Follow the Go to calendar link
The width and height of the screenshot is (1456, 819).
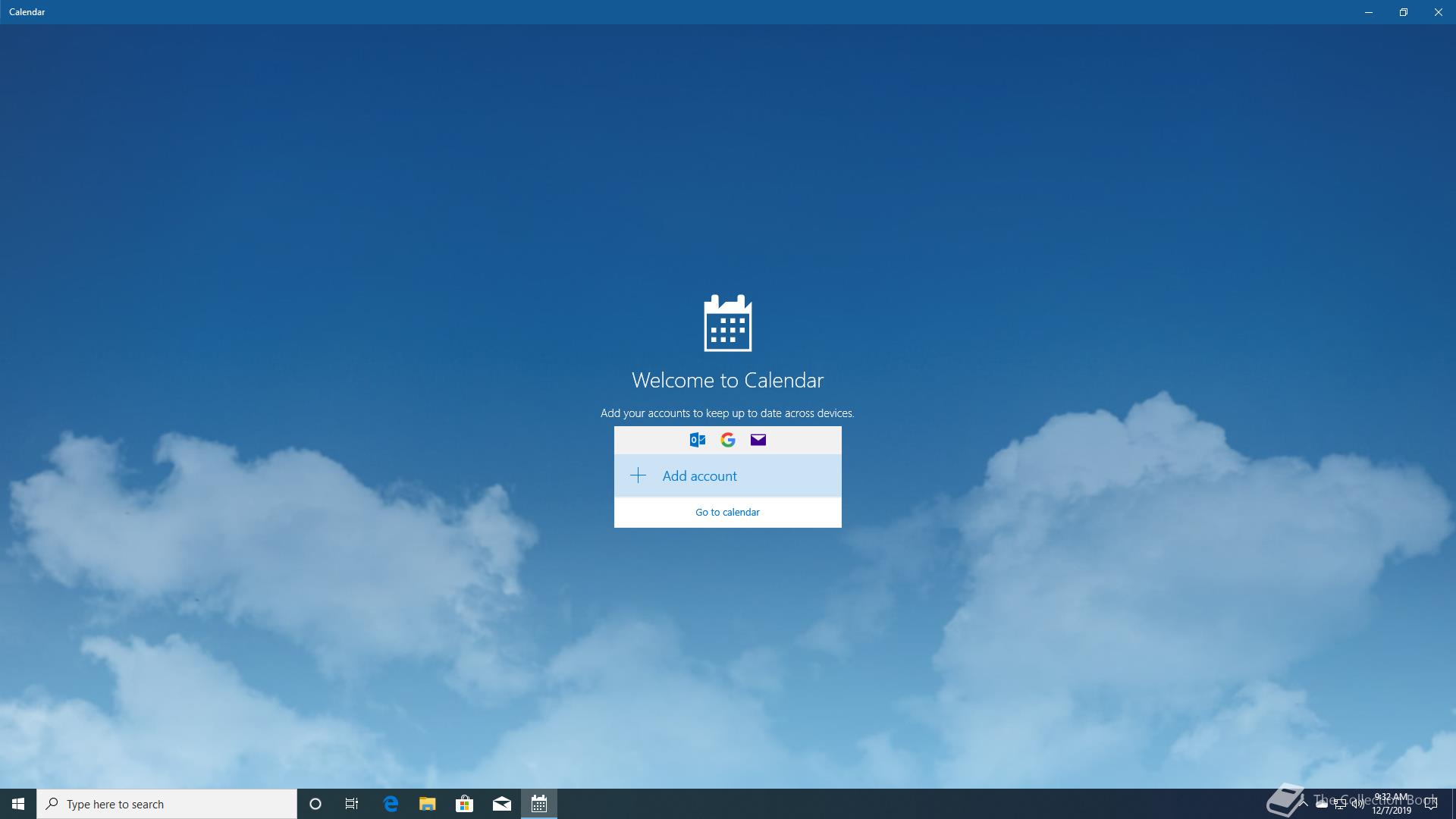tap(726, 512)
